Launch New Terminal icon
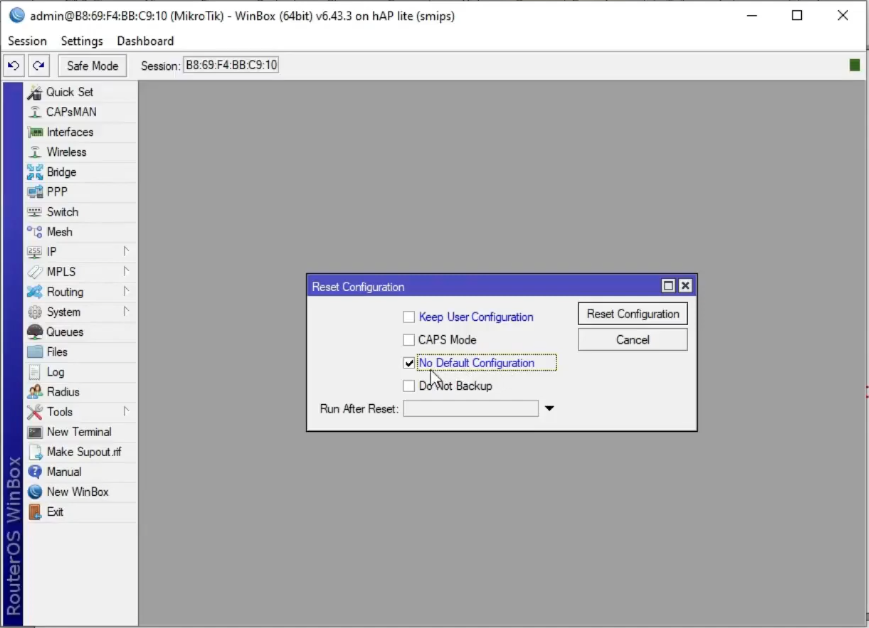869x628 pixels. pos(35,432)
